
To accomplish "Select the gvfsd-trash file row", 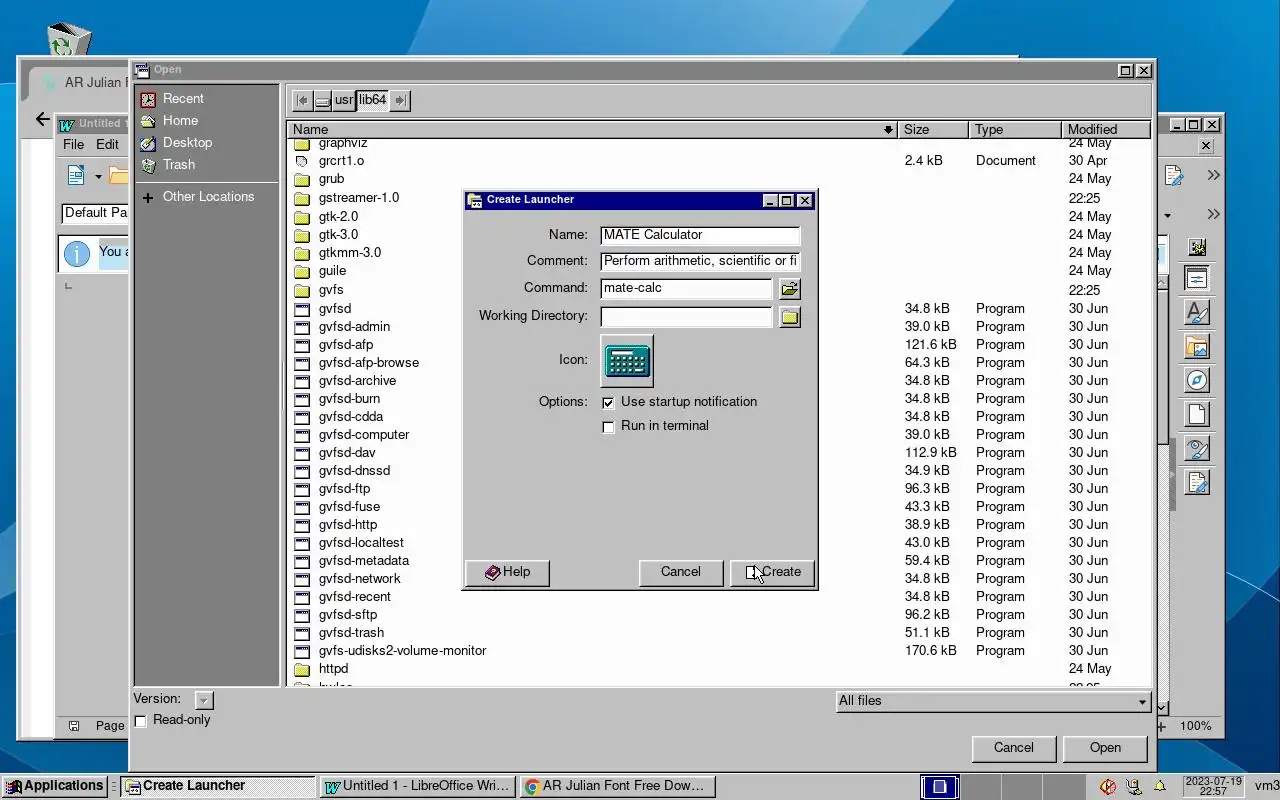I will [x=718, y=633].
